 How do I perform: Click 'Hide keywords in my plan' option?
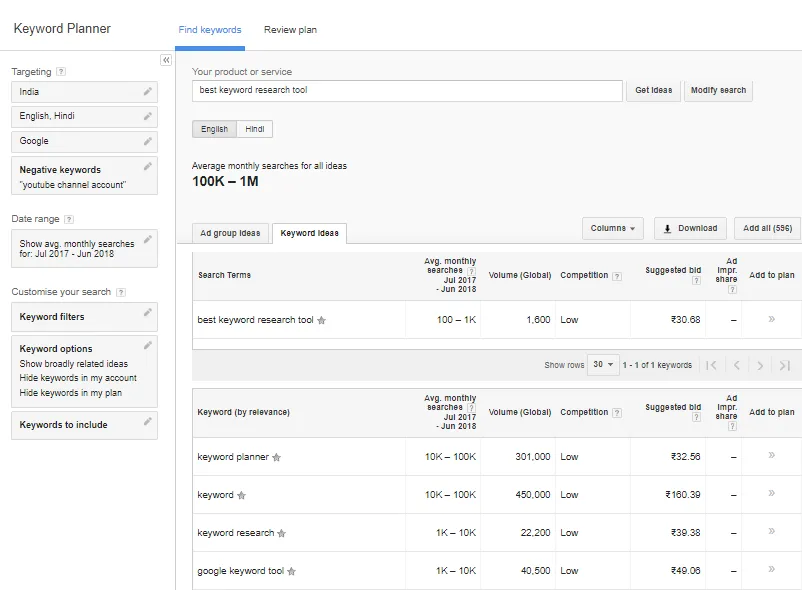tap(71, 393)
